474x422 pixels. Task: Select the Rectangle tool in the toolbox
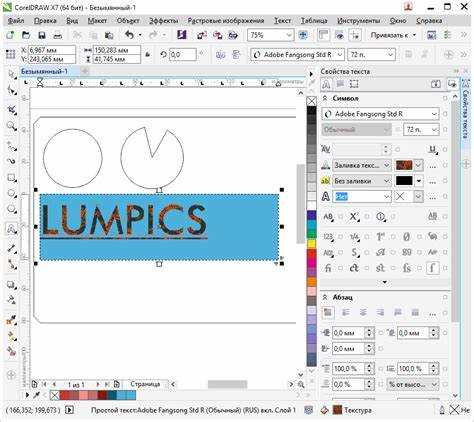pos(12,178)
